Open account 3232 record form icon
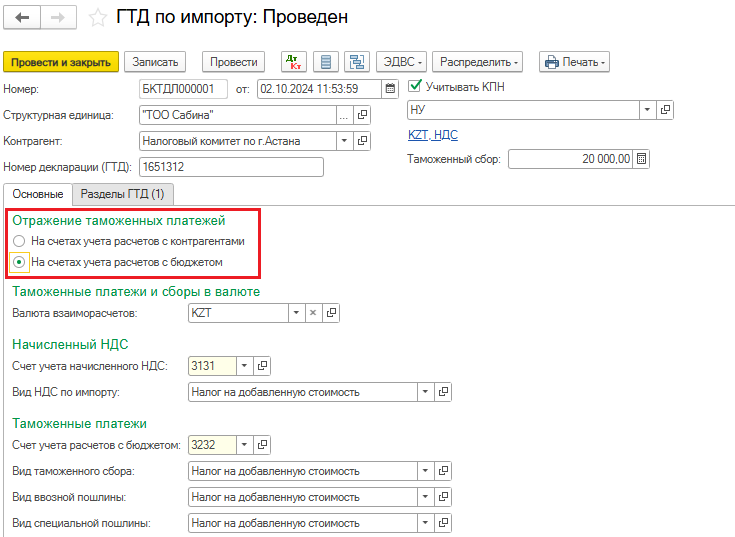Screen dimensions: 735x537 tap(262, 444)
